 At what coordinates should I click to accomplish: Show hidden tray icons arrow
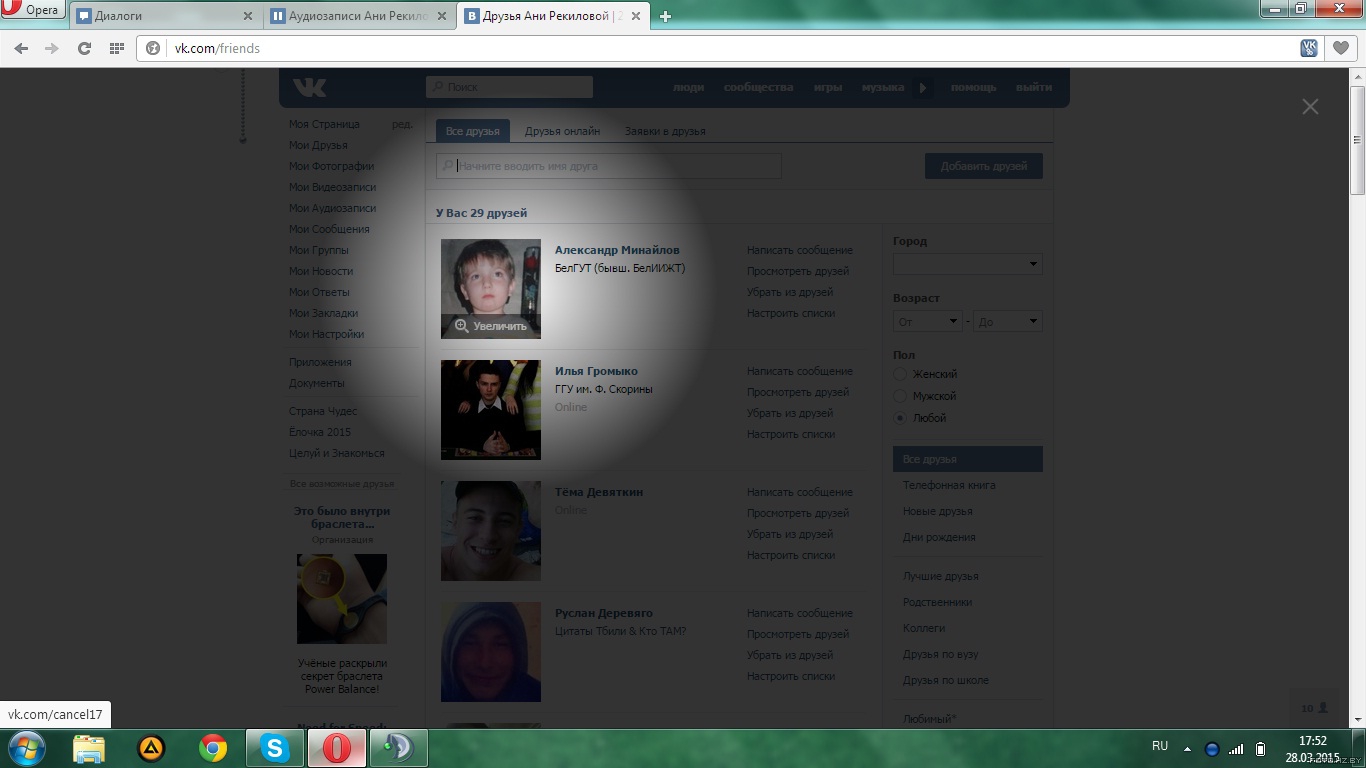point(1188,748)
